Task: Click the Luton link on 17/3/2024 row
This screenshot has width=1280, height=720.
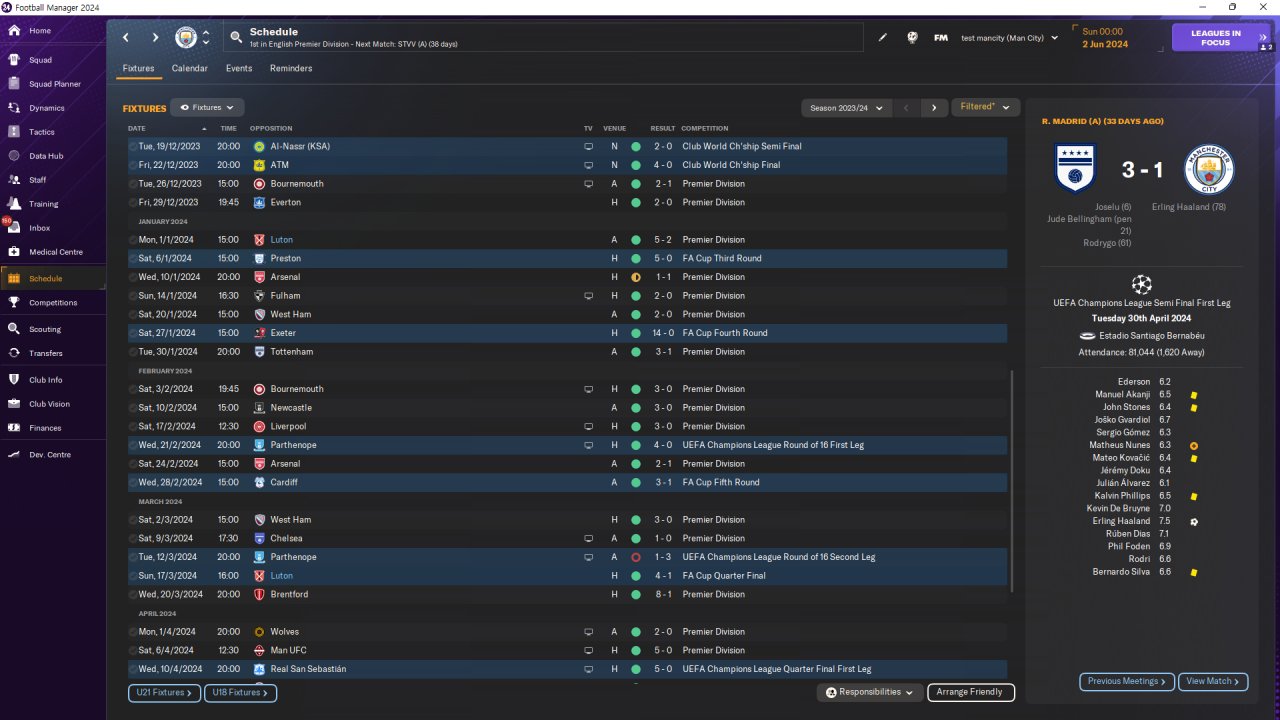Action: 281,576
